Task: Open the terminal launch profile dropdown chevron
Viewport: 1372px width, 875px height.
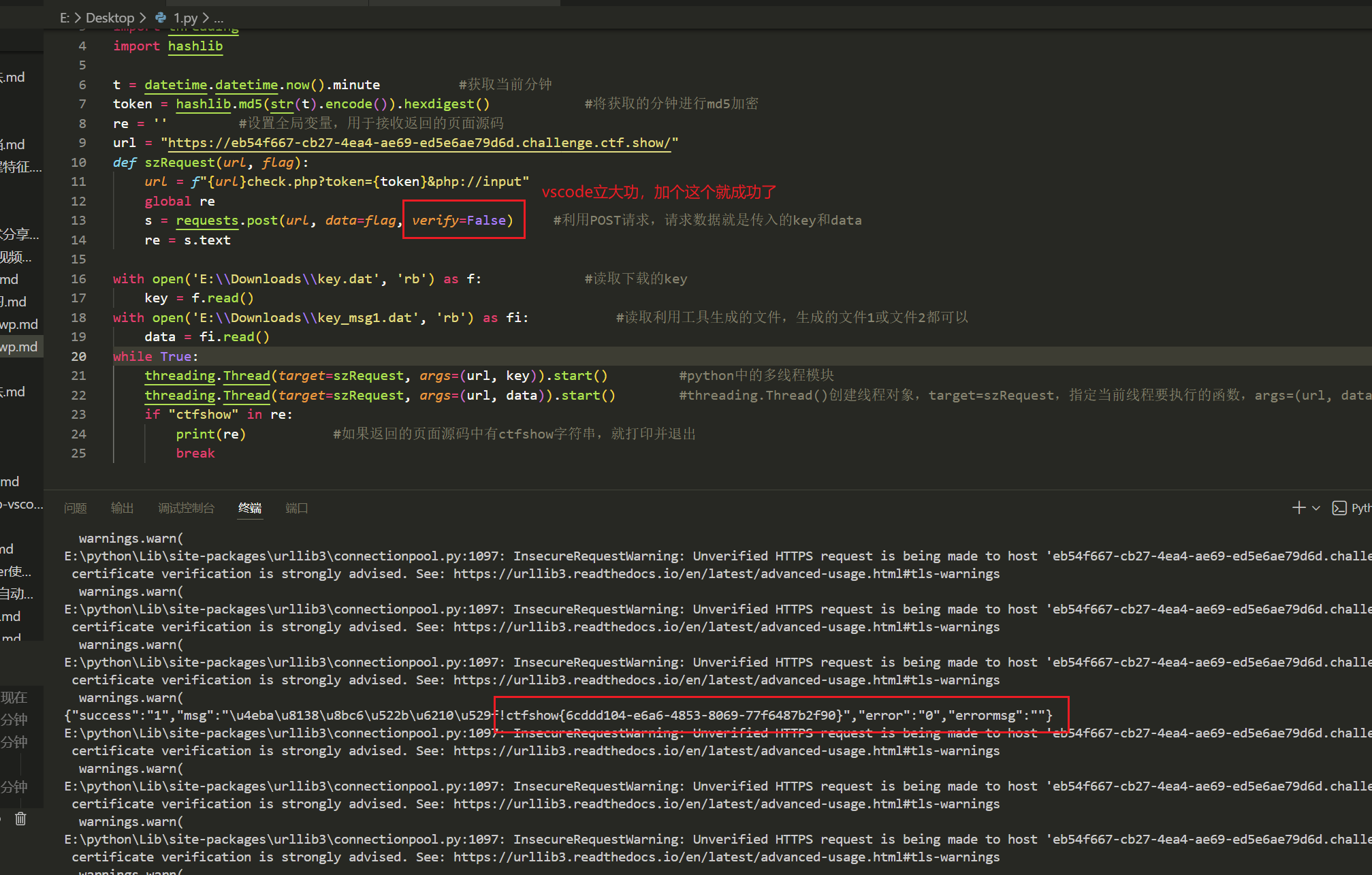Action: [x=1316, y=508]
